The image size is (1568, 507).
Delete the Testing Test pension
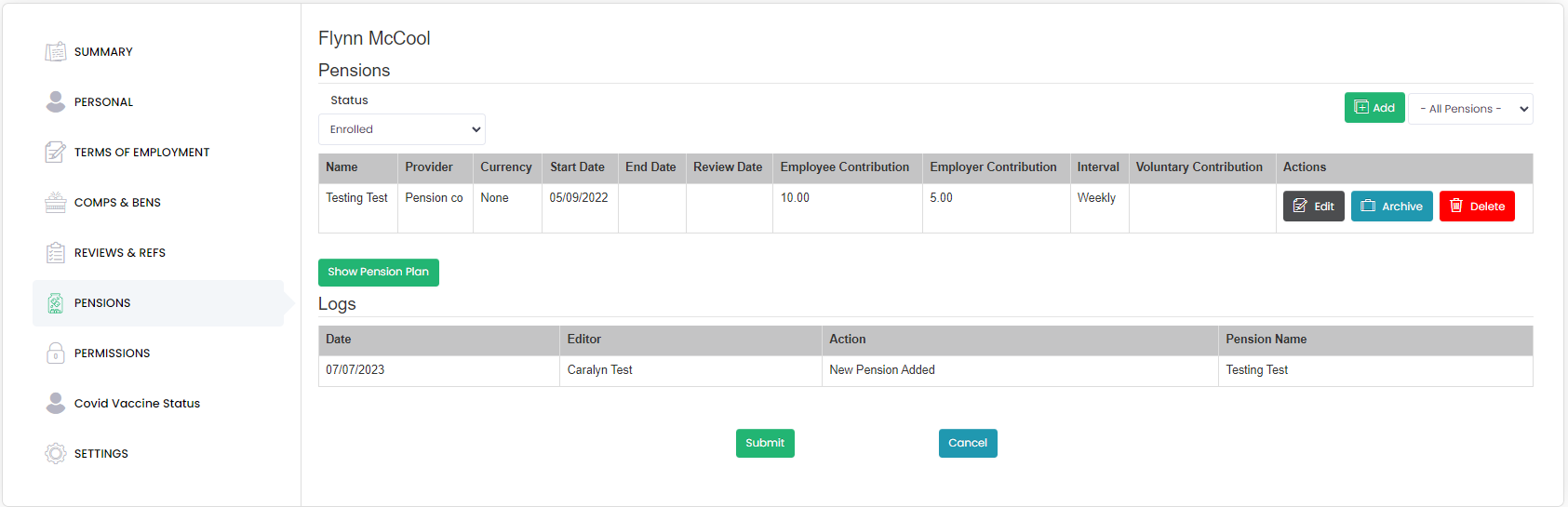coord(1476,207)
